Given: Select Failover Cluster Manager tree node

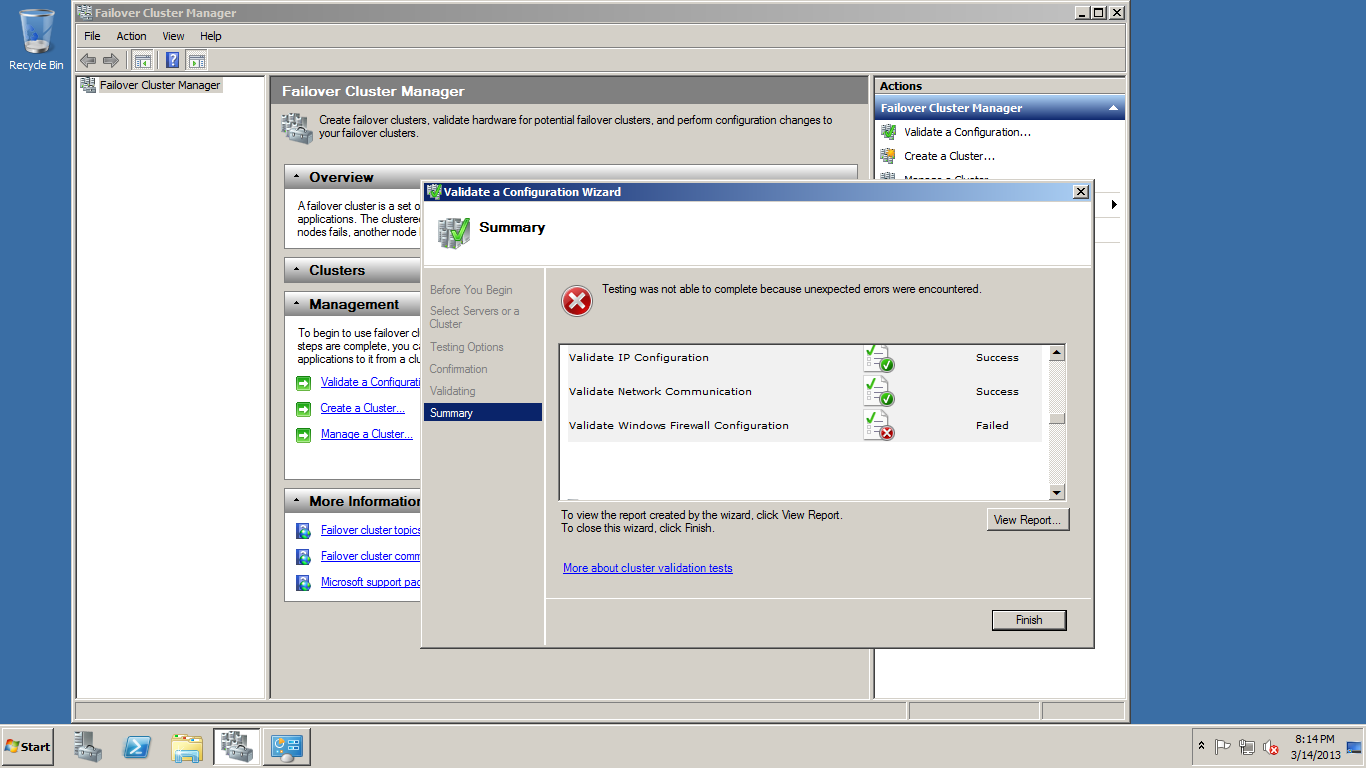Looking at the screenshot, I should click(x=159, y=85).
